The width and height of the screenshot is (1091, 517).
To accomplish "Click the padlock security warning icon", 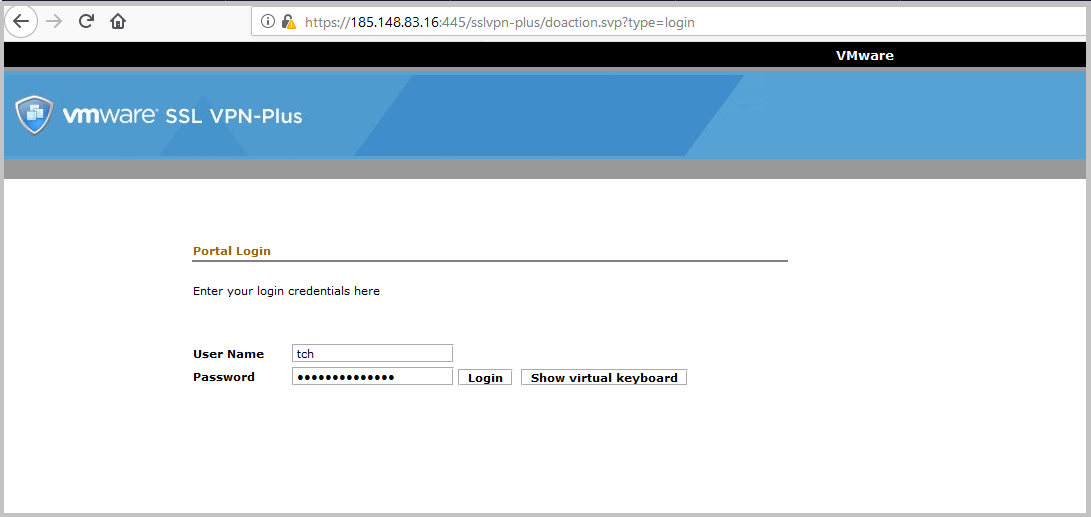I will (289, 22).
